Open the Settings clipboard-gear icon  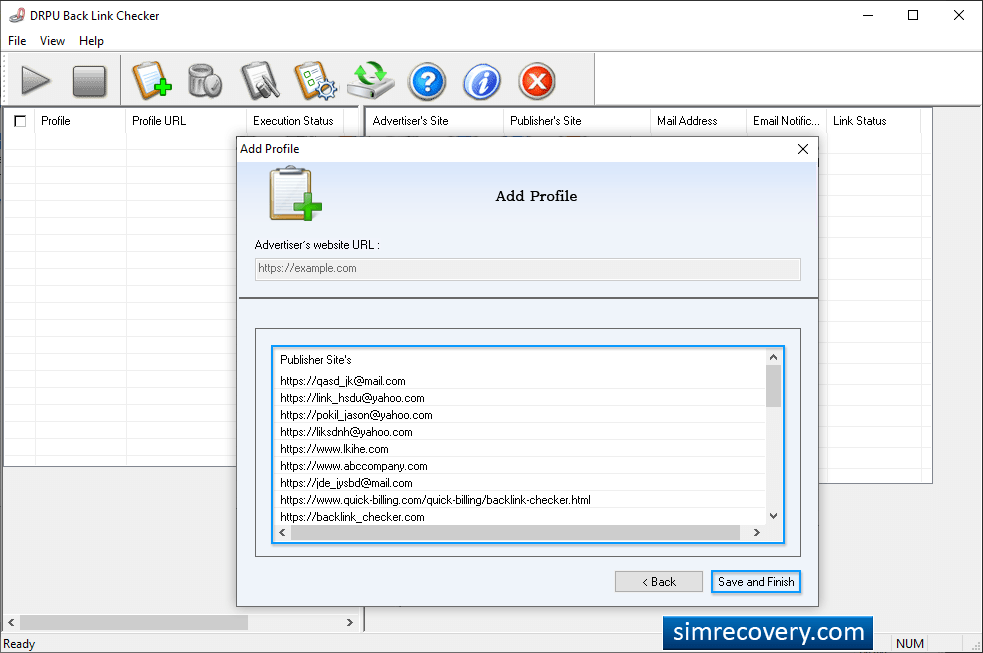(315, 81)
